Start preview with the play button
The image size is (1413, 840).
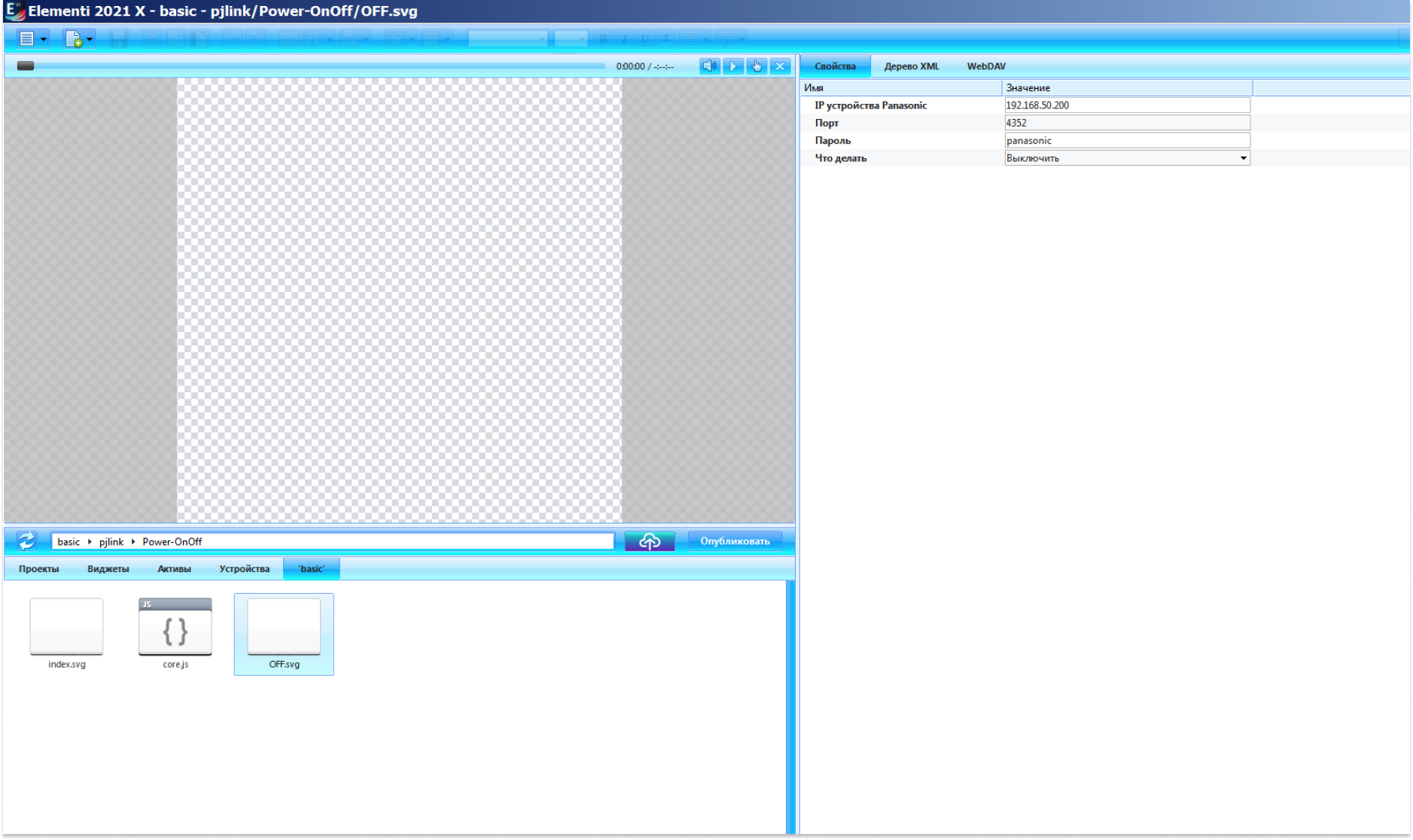[x=733, y=66]
